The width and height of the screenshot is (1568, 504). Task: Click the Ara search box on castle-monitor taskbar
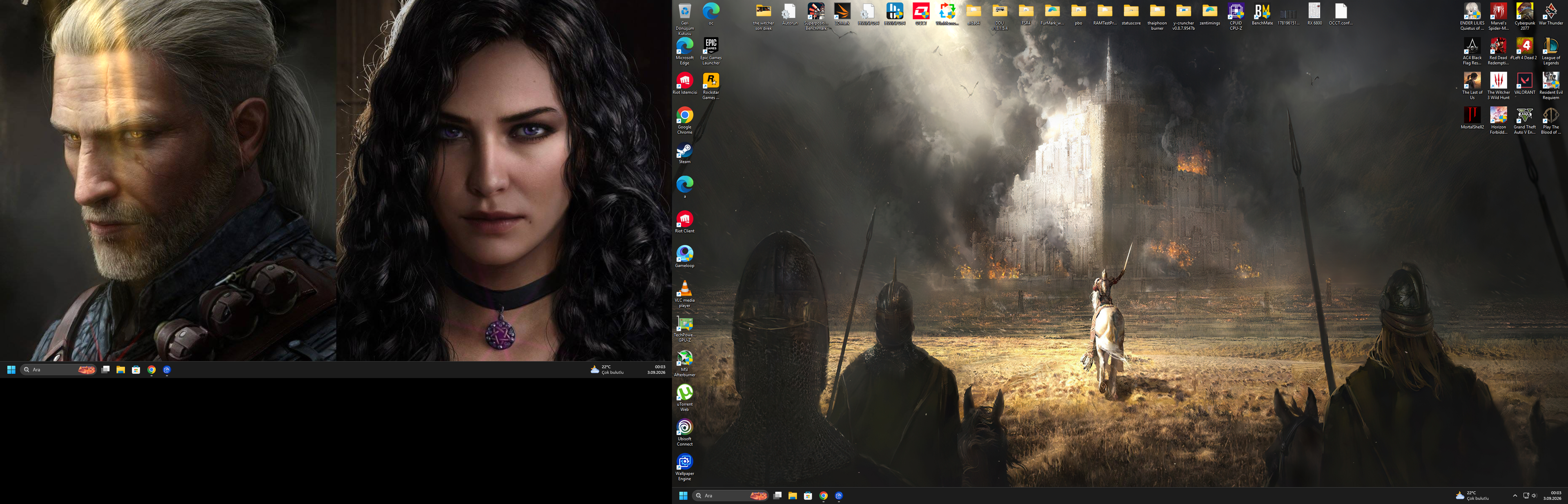pyautogui.click(x=731, y=495)
